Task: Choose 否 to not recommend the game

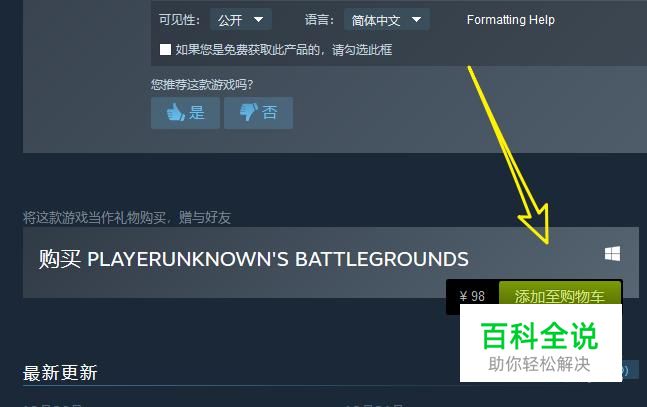Action: [x=258, y=113]
